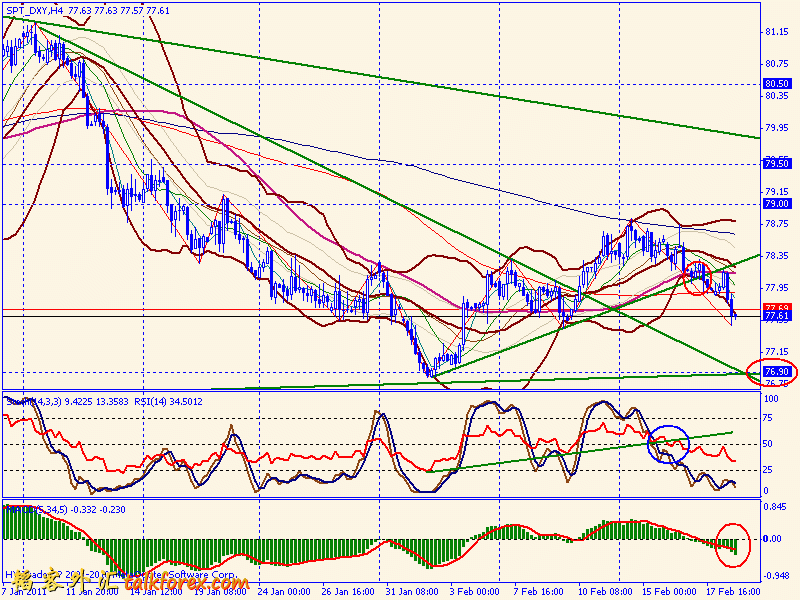The width and height of the screenshot is (800, 600).
Task: Click the 0.00 MACD scale label
Action: point(772,539)
